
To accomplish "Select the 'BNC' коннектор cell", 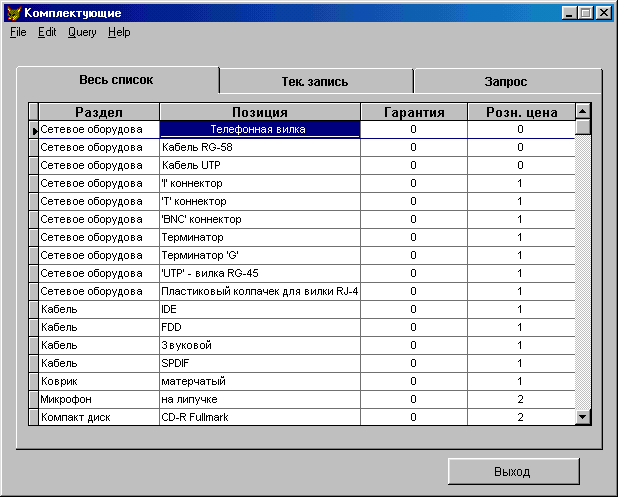I will click(x=260, y=220).
